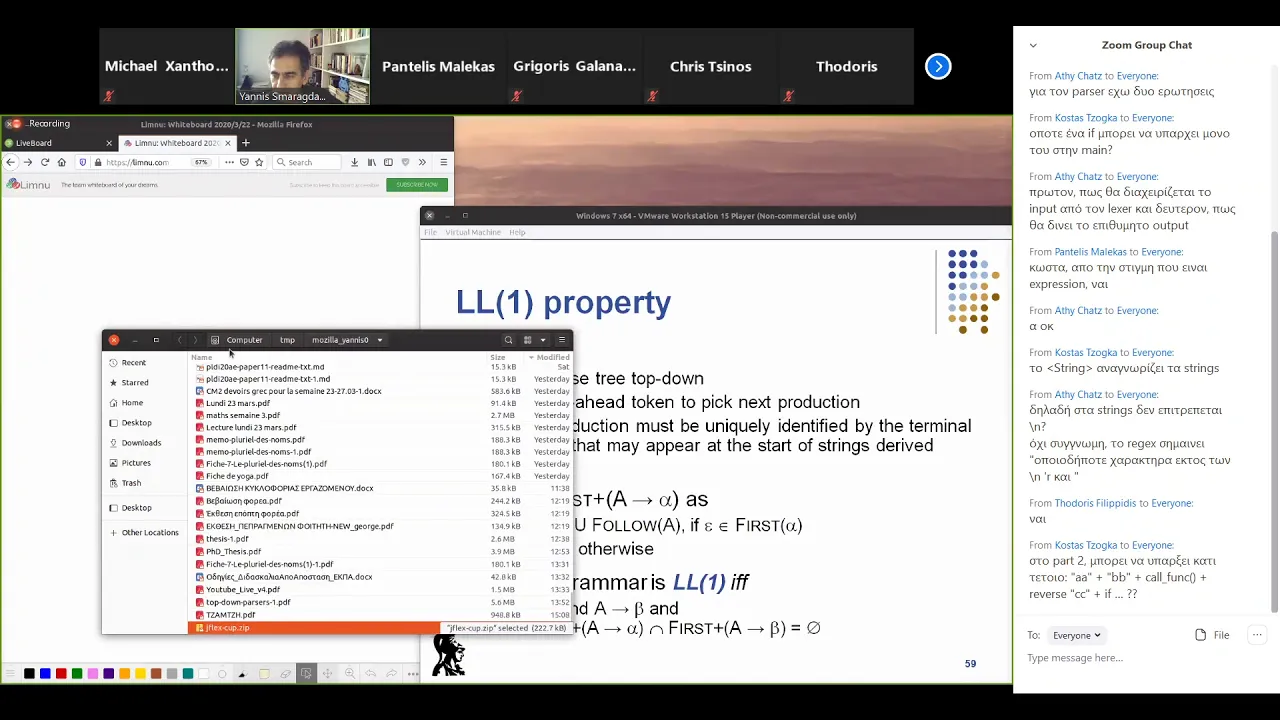The image size is (1280, 720).
Task: Select the blue color swatch
Action: pos(45,674)
